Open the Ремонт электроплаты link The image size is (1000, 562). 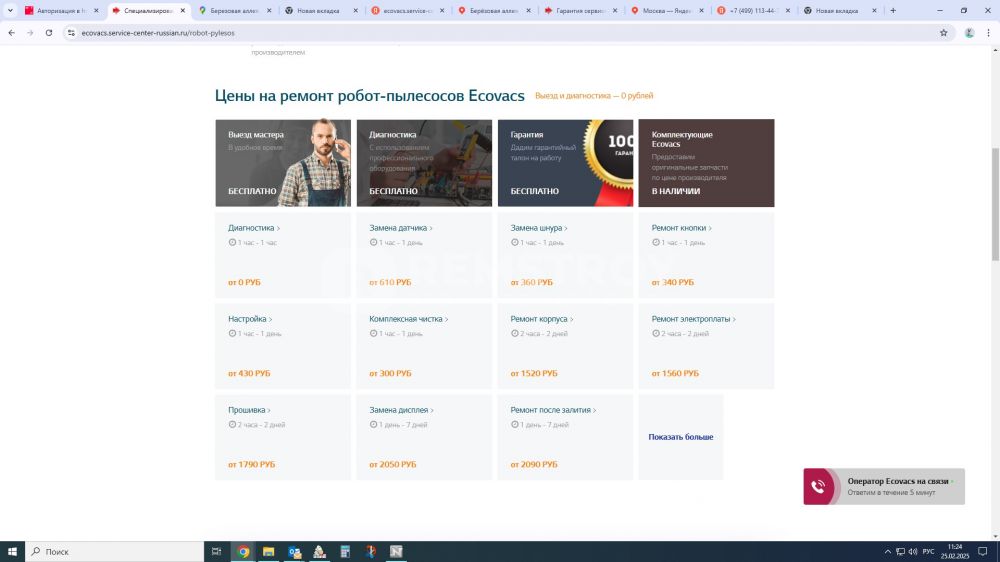click(x=693, y=319)
